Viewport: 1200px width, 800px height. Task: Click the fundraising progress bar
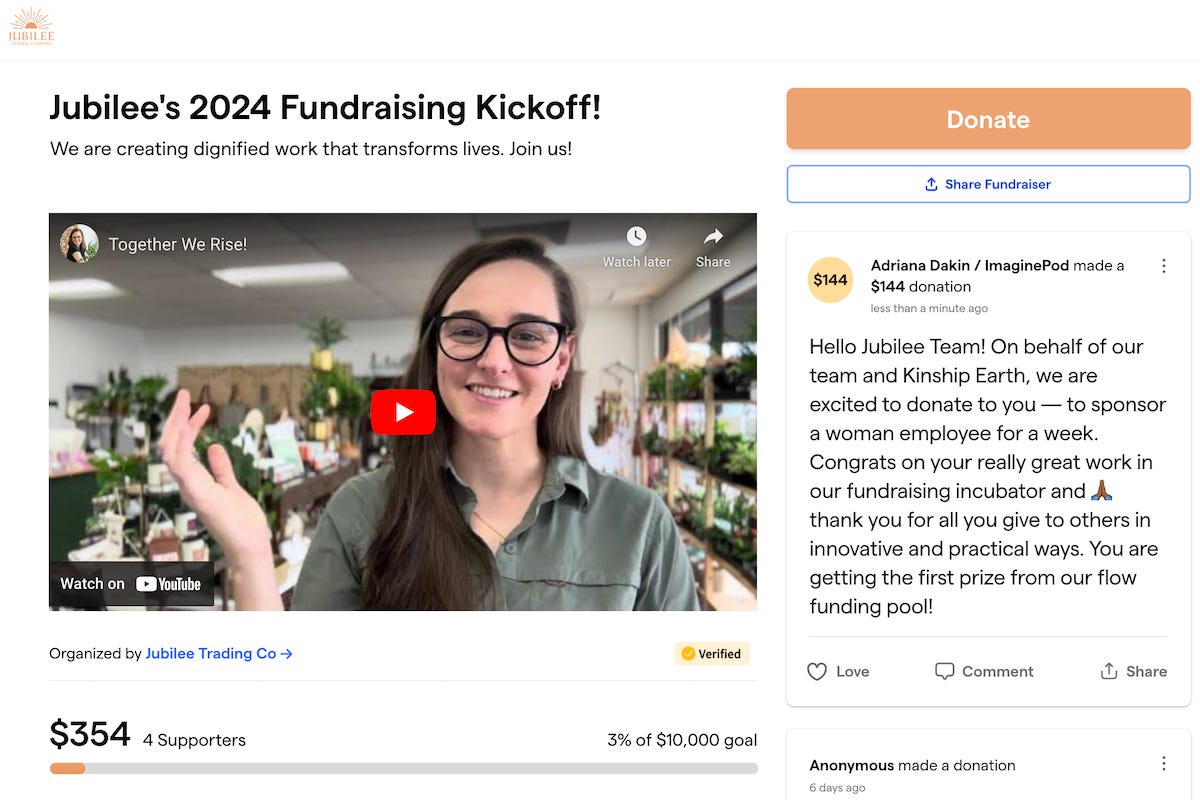pyautogui.click(x=404, y=768)
